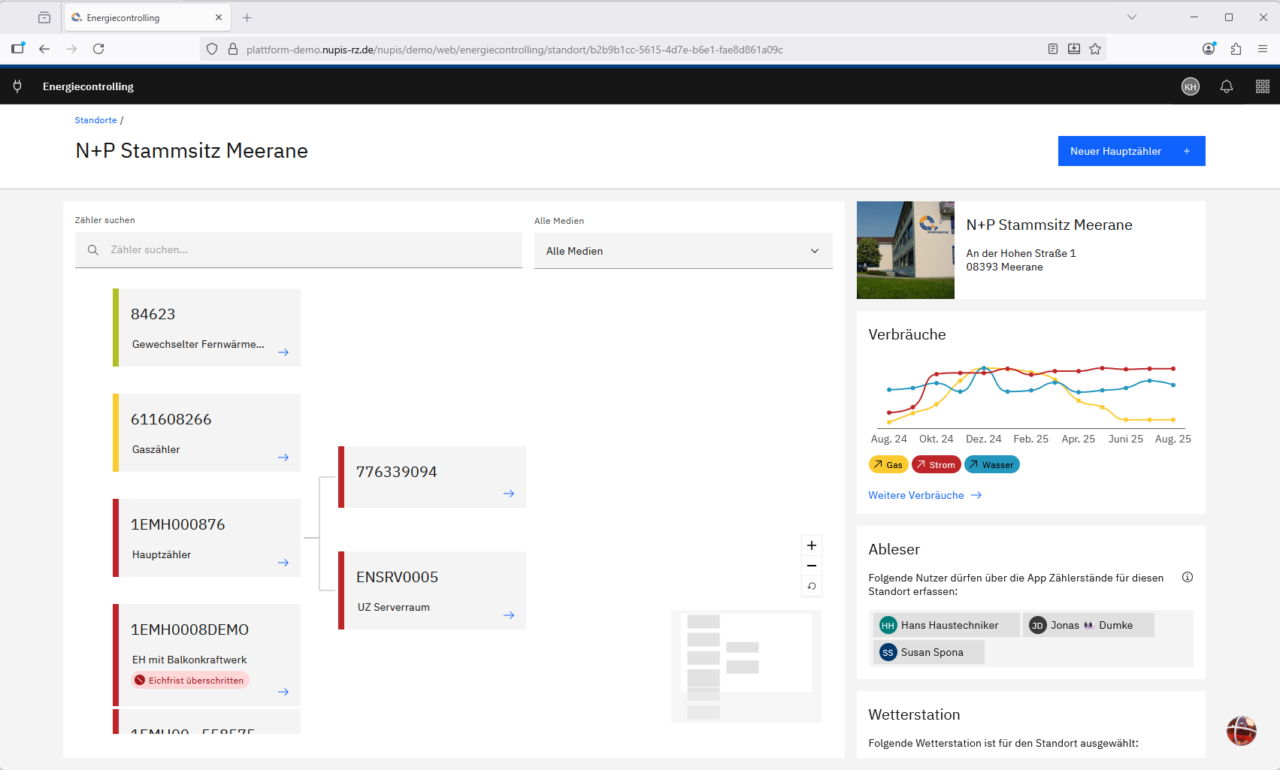The height and width of the screenshot is (770, 1280).
Task: Click the plug icon in app header
Action: click(17, 87)
